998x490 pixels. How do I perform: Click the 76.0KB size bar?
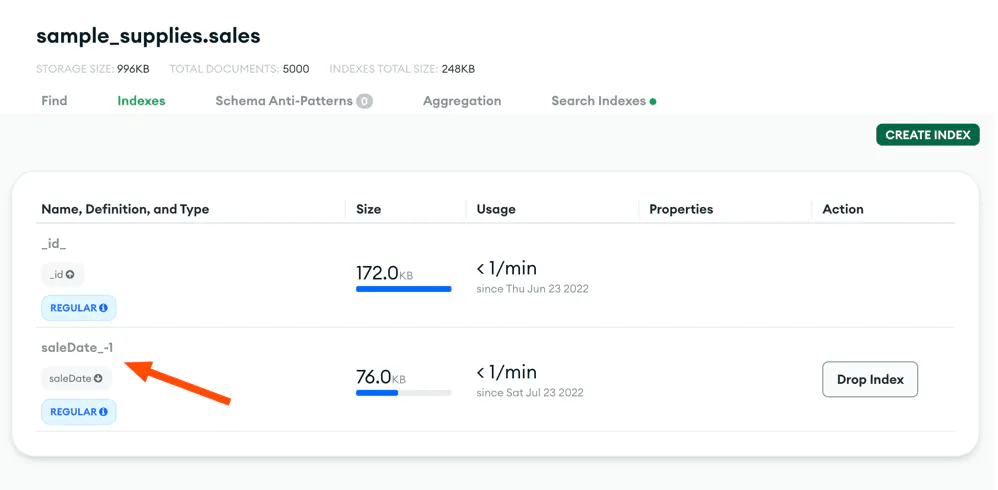(x=404, y=393)
